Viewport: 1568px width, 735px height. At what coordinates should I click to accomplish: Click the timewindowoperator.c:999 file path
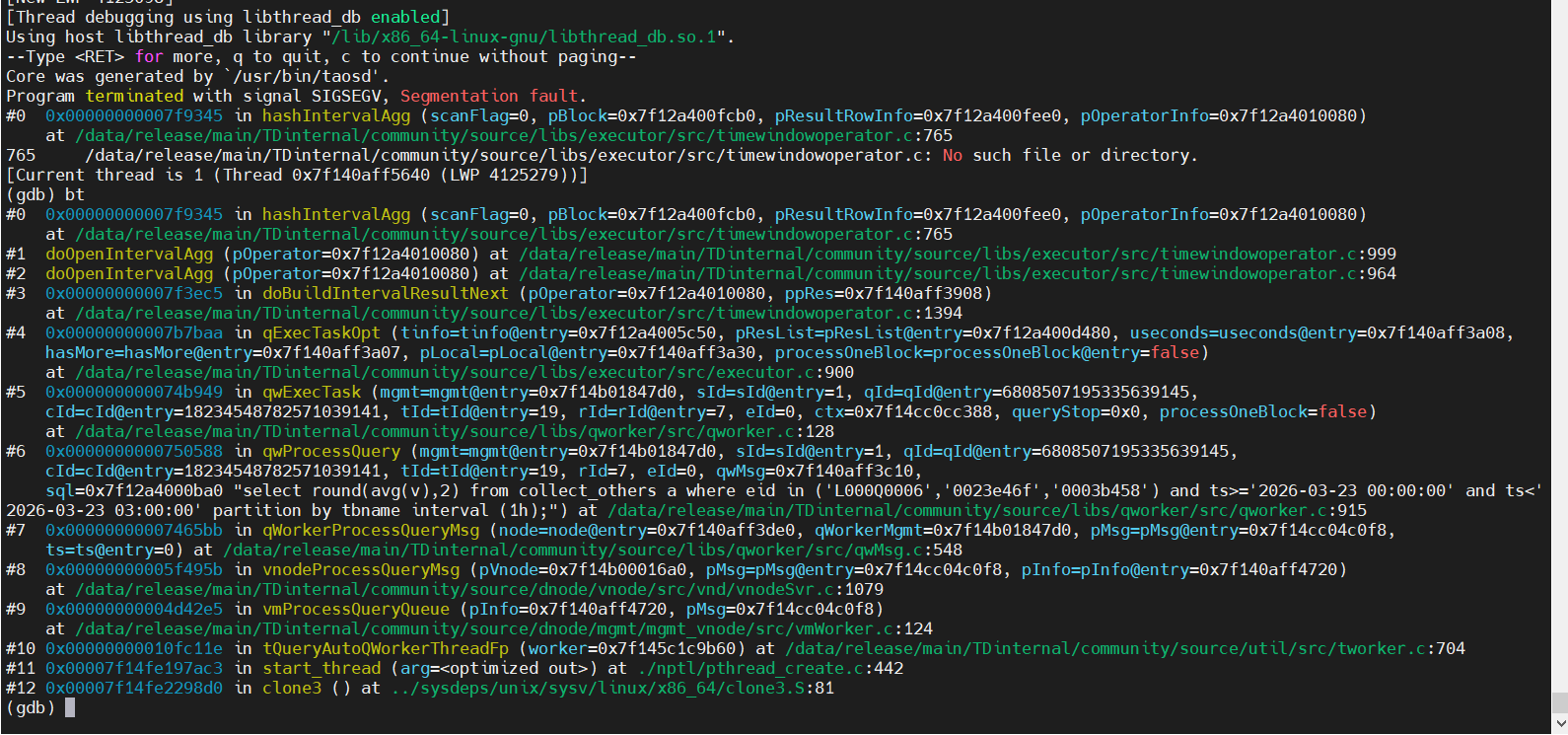tap(957, 254)
